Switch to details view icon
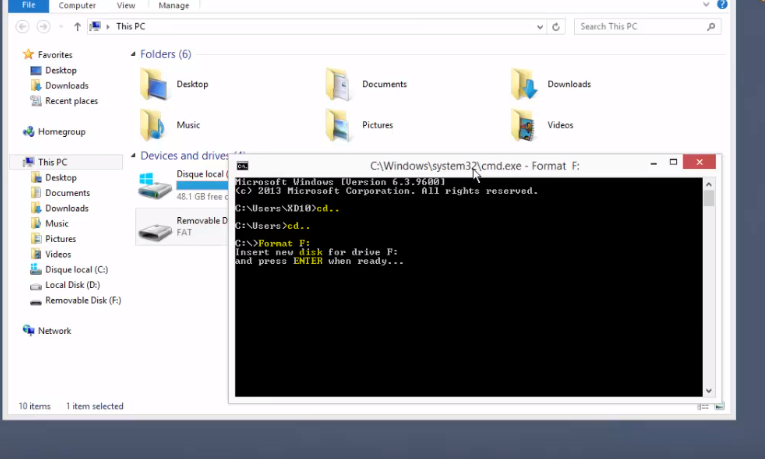Viewport: 765px width, 459px height. pos(703,406)
